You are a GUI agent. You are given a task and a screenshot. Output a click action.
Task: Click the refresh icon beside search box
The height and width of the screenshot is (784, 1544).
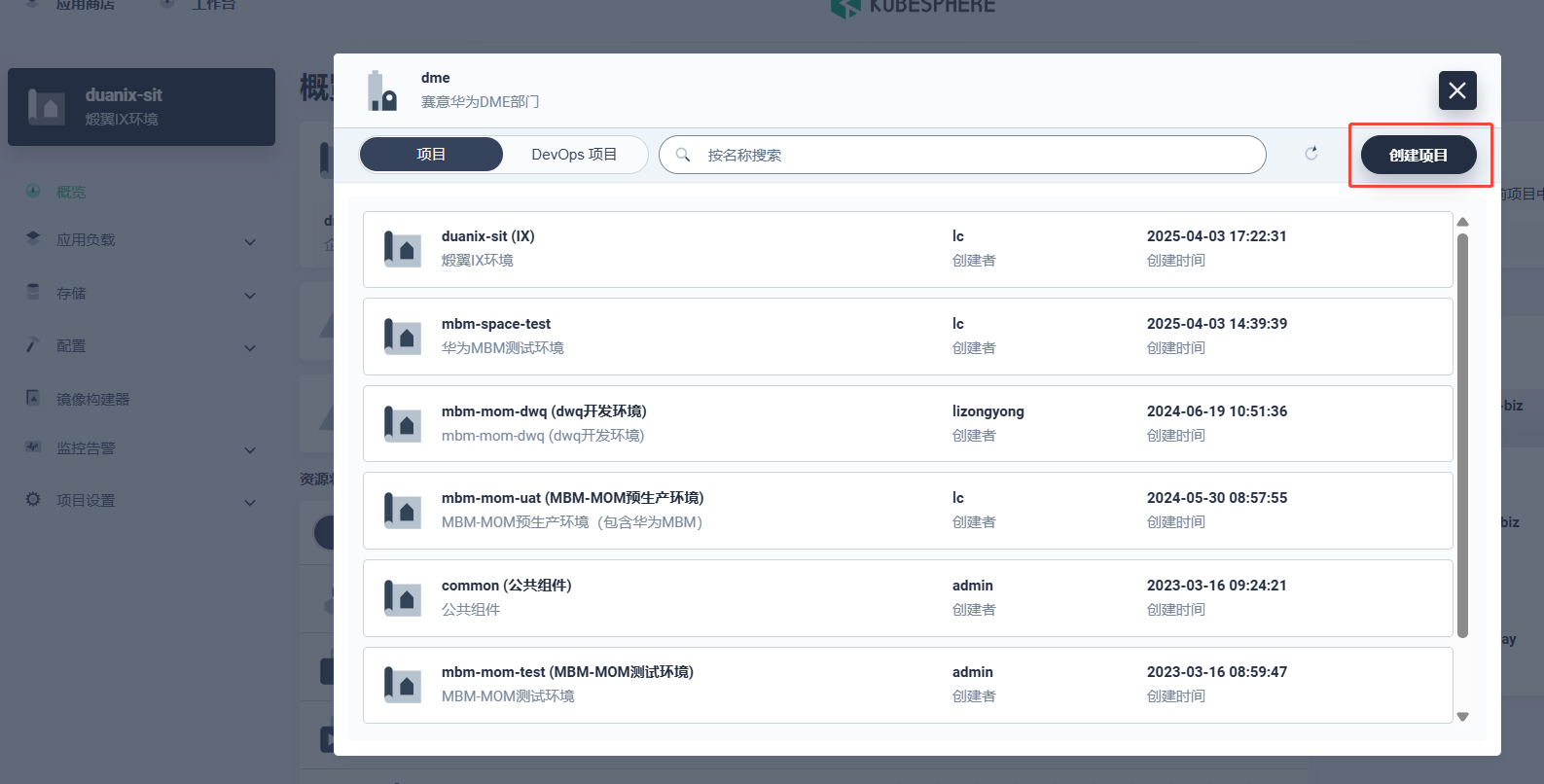pos(1311,154)
